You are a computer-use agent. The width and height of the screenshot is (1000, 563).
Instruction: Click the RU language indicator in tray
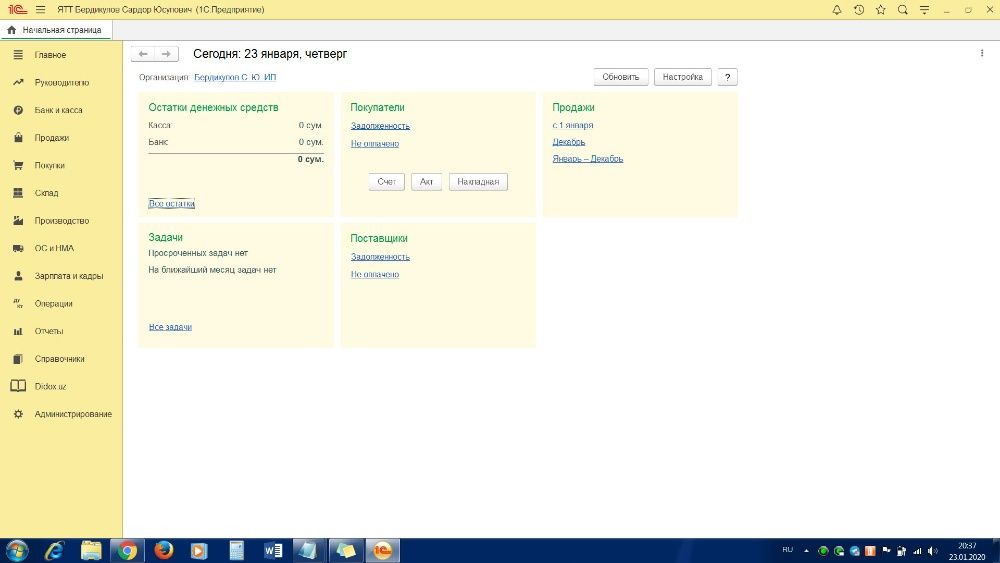(788, 550)
